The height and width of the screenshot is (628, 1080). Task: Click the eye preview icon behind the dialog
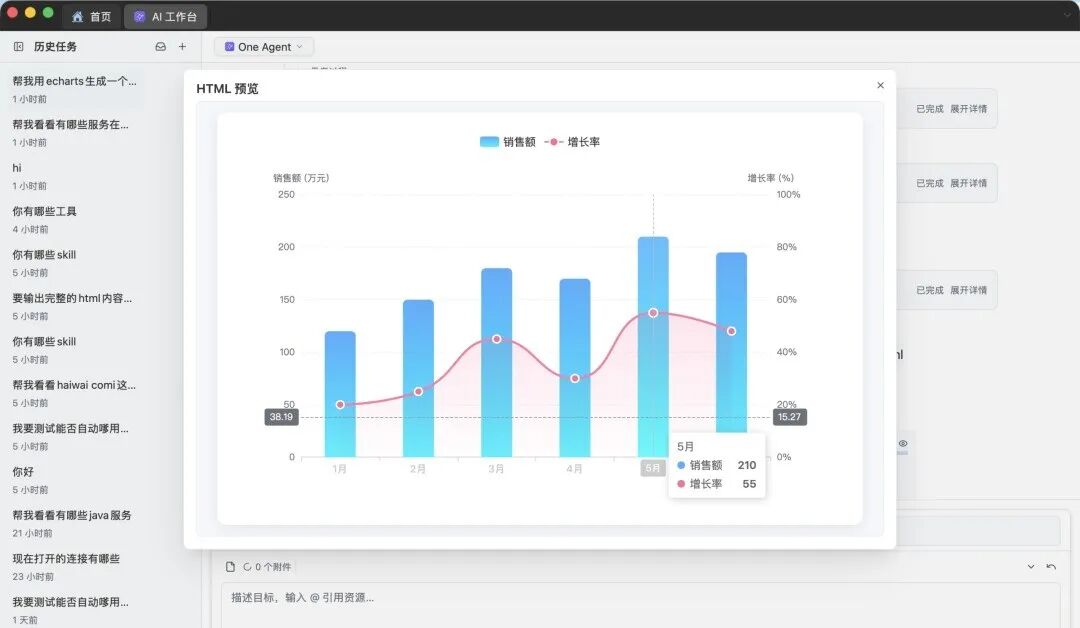pos(902,443)
